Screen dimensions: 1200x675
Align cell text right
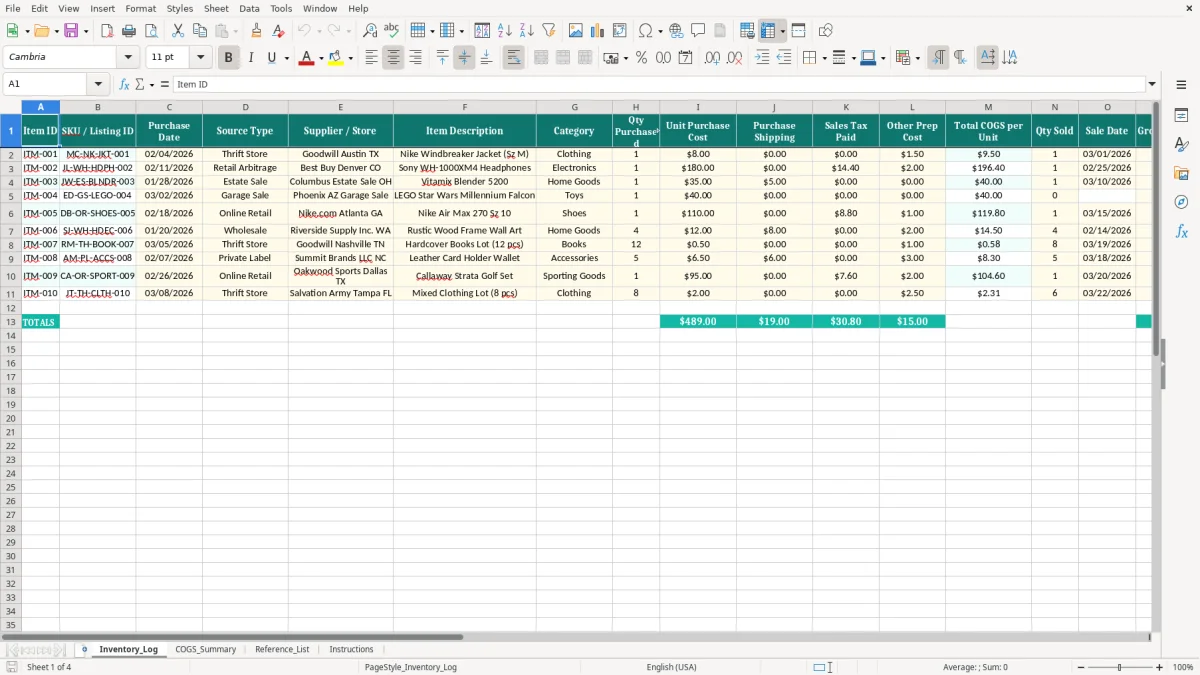415,58
